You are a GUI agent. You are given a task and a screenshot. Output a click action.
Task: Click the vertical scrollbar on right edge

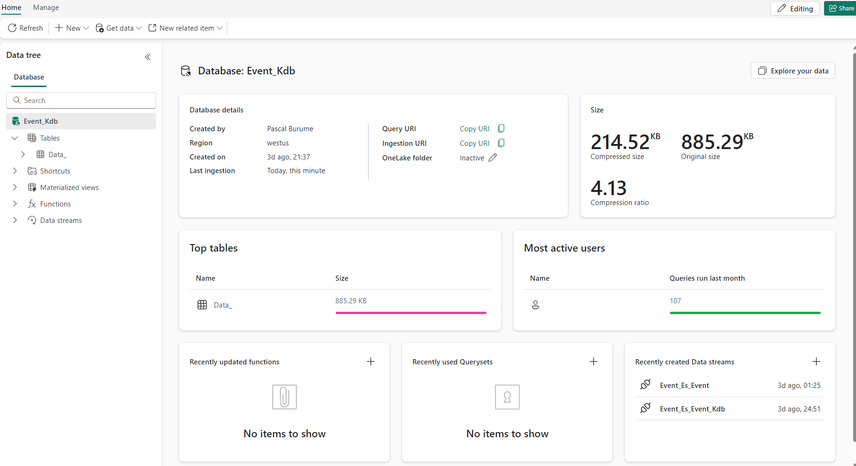coord(854,246)
